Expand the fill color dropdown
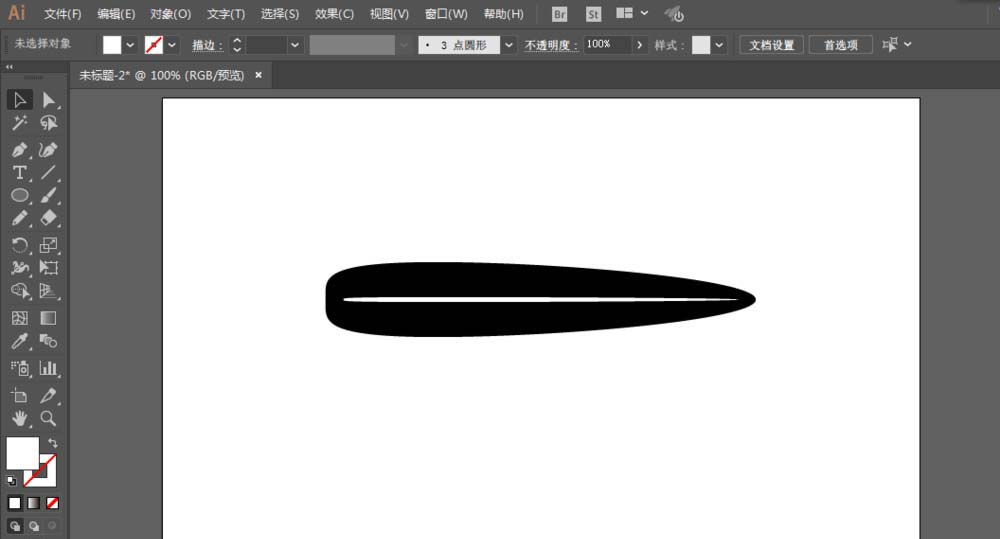 click(x=130, y=45)
